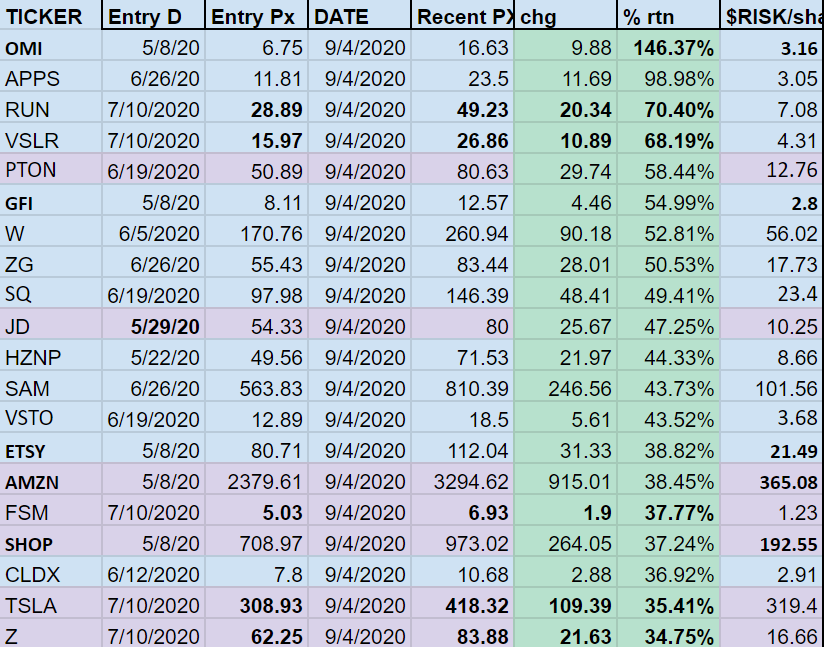Select the Entry D header cell
The width and height of the screenshot is (824, 647).
pyautogui.click(x=153, y=15)
